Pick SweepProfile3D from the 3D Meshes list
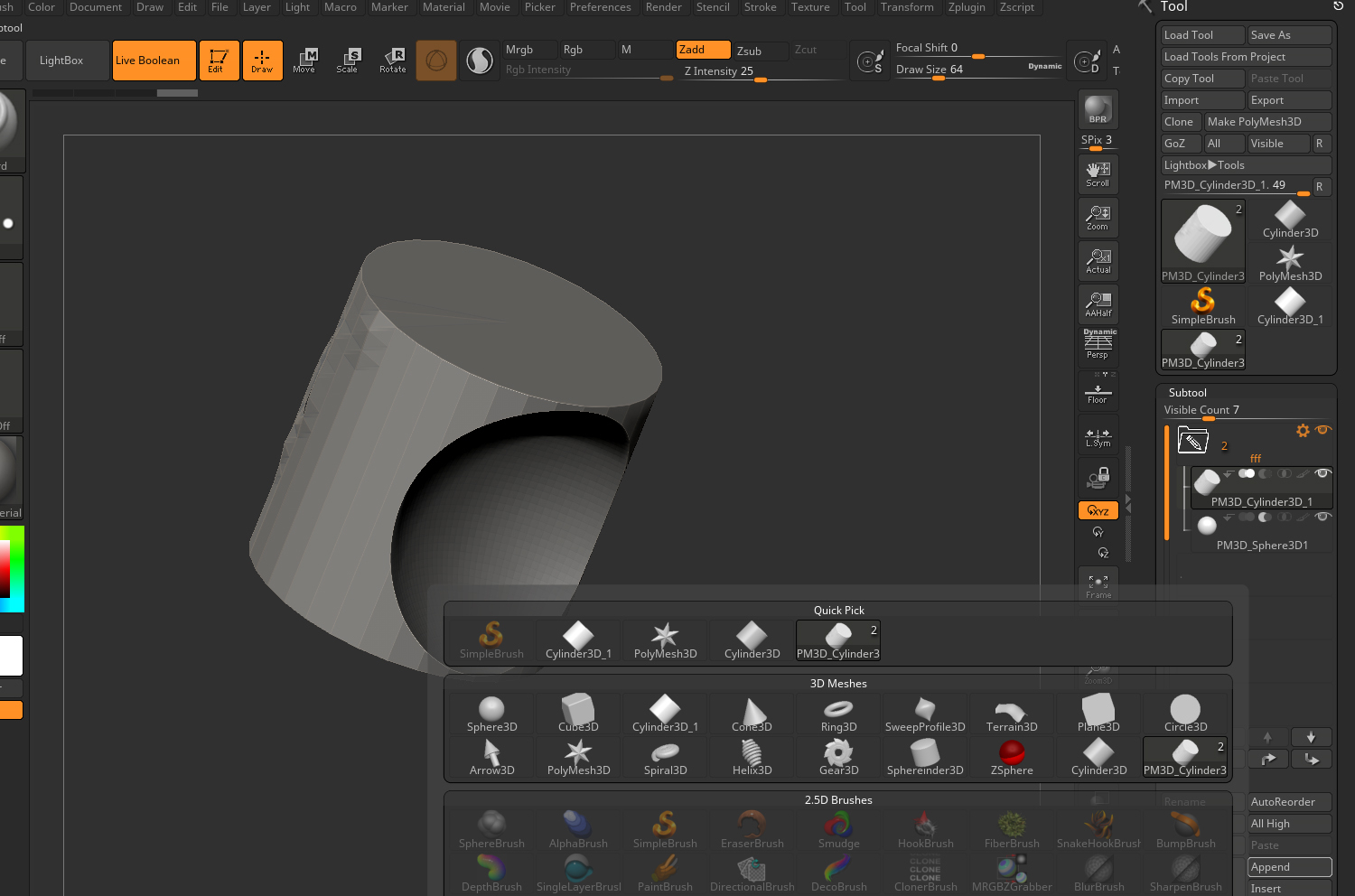This screenshot has height=896, width=1355. tap(925, 714)
